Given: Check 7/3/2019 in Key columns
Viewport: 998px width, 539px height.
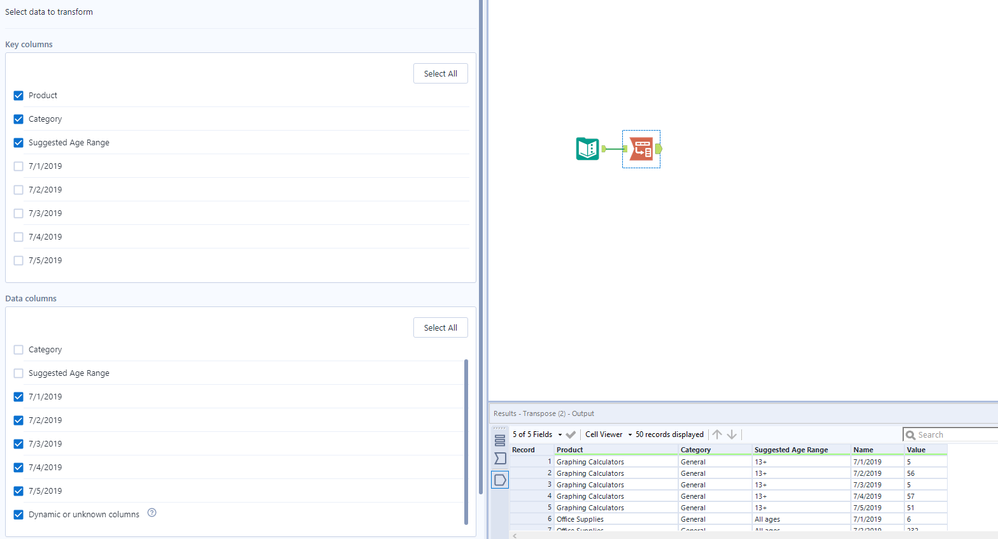Looking at the screenshot, I should (x=18, y=213).
